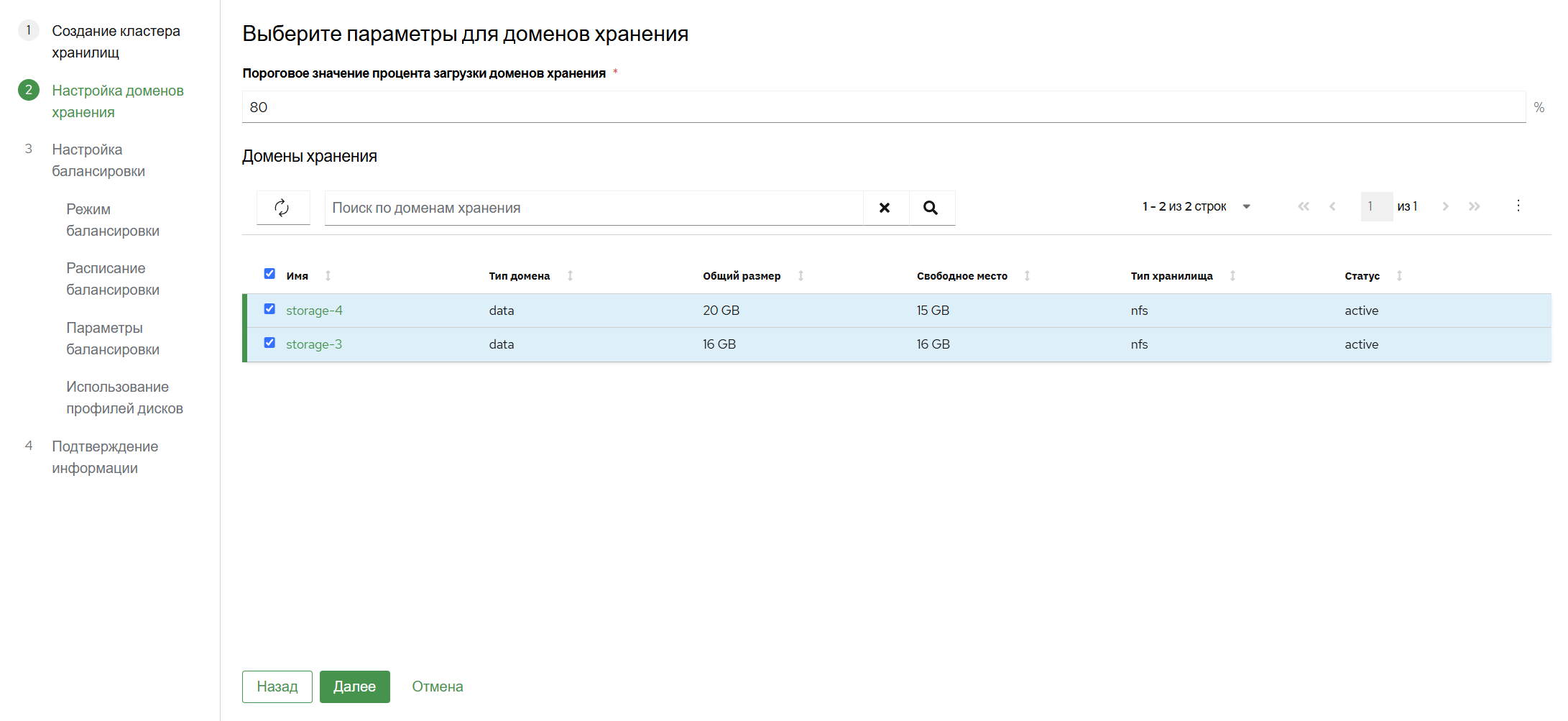The width and height of the screenshot is (1568, 721).
Task: Uncheck the storage-4 row checkbox
Action: point(269,309)
